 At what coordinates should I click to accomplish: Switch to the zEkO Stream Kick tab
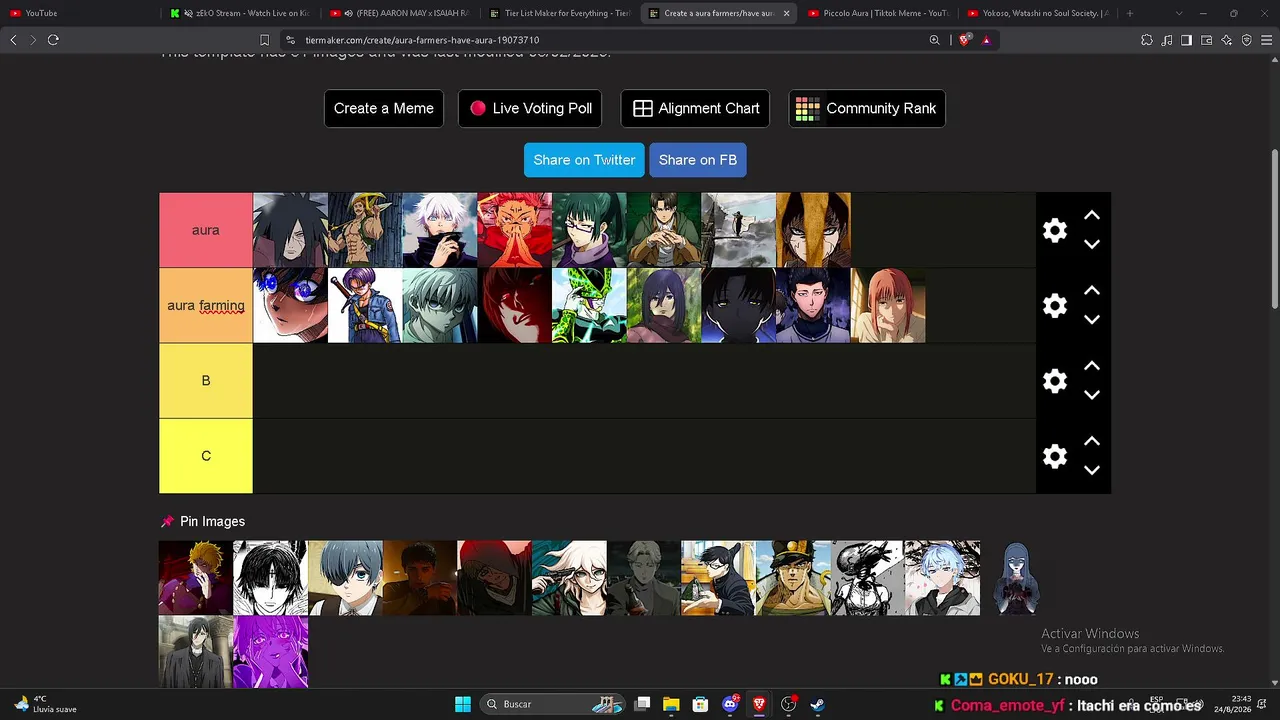(240, 13)
